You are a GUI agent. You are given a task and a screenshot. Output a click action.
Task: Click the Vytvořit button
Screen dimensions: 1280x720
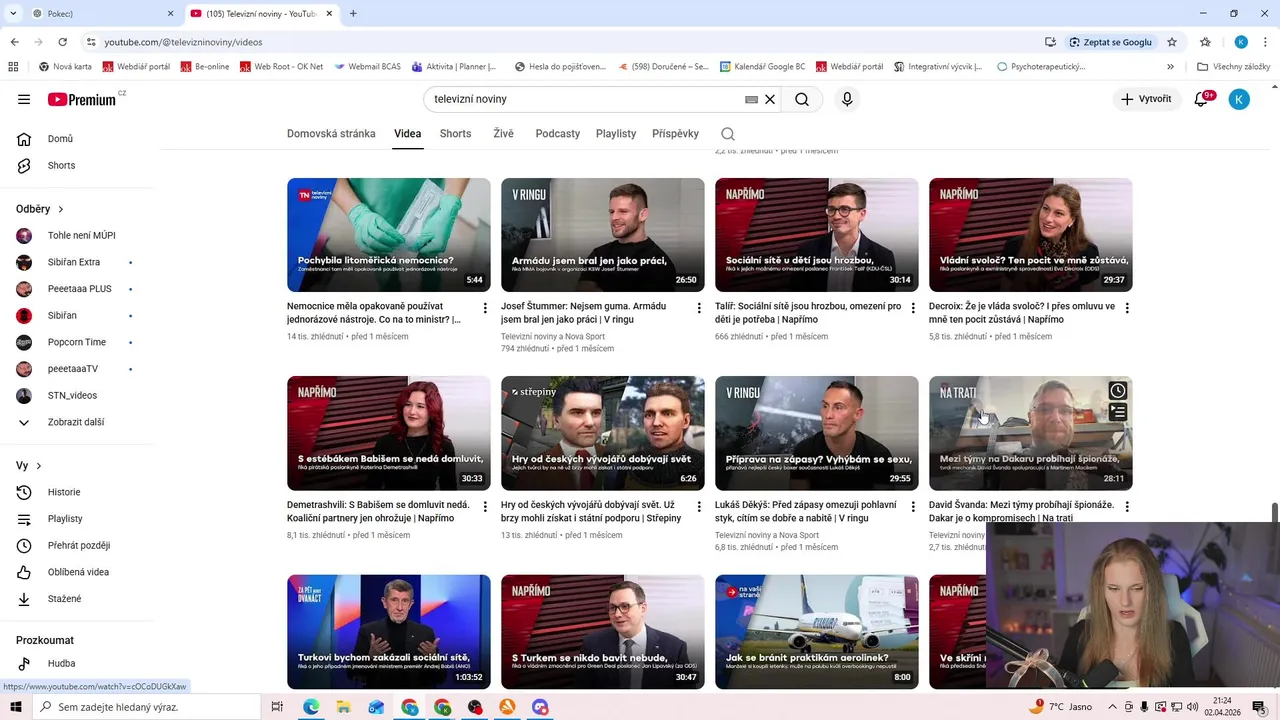click(1146, 99)
